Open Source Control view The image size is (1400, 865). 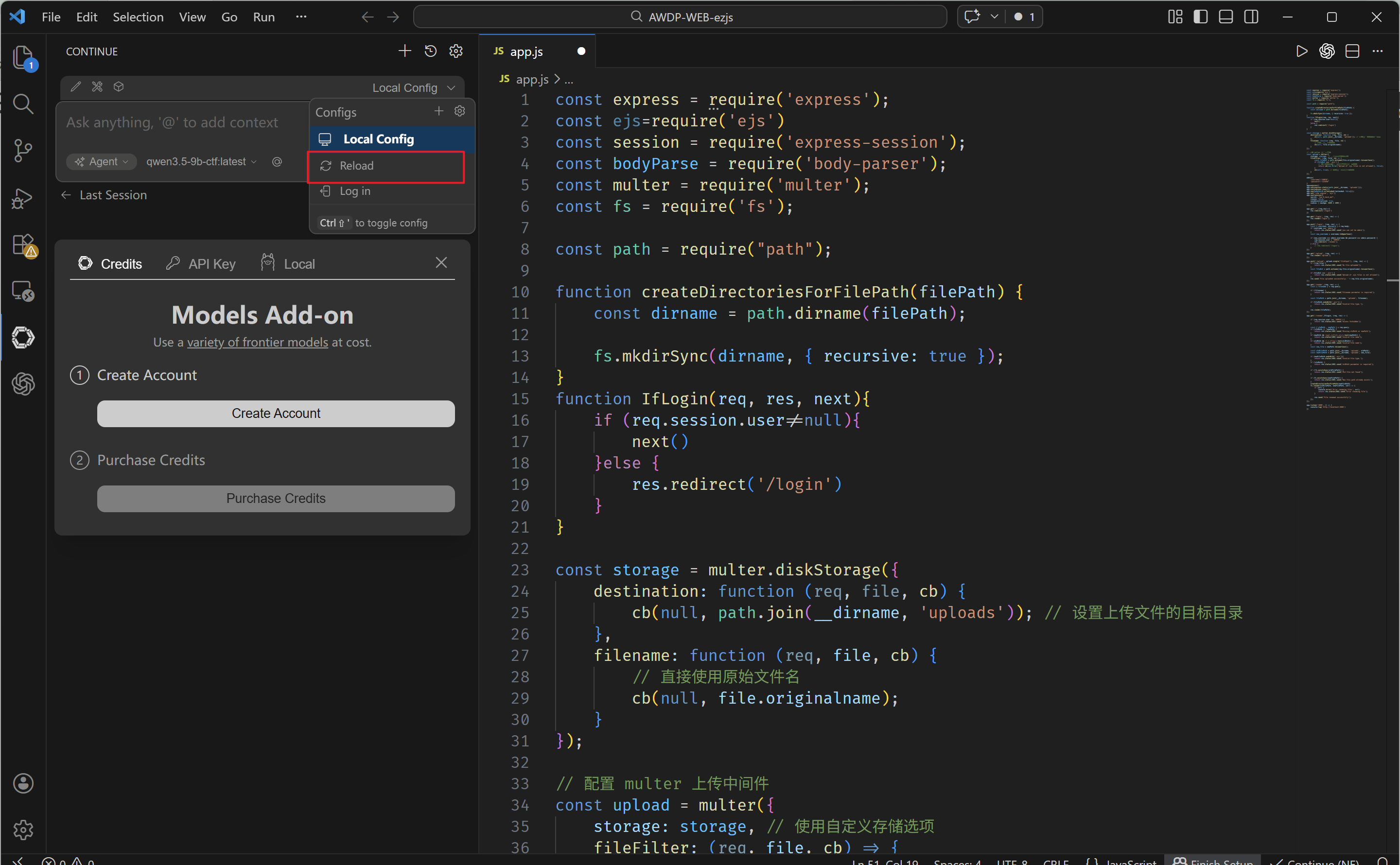[x=23, y=151]
